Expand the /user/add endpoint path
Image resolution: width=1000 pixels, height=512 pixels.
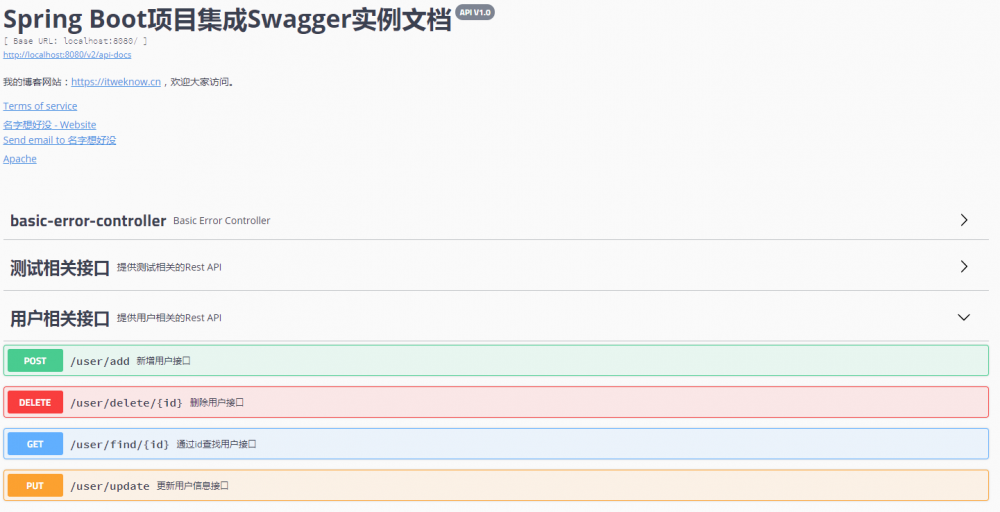click(x=99, y=362)
